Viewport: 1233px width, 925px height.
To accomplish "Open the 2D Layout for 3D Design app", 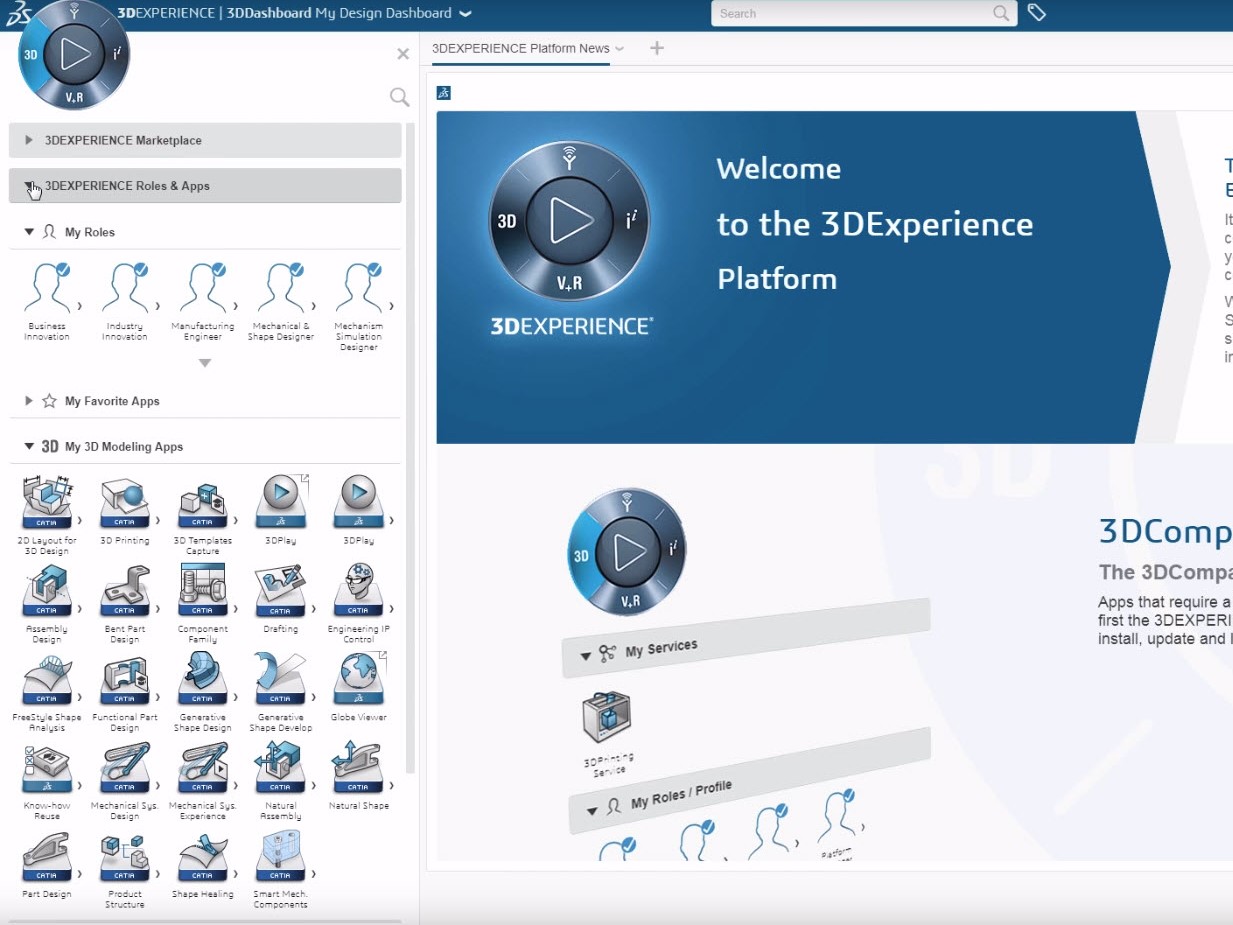I will [x=47, y=503].
